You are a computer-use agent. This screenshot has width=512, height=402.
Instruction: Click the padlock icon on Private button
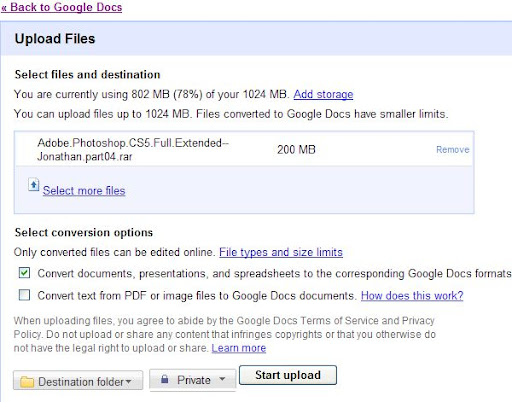165,379
